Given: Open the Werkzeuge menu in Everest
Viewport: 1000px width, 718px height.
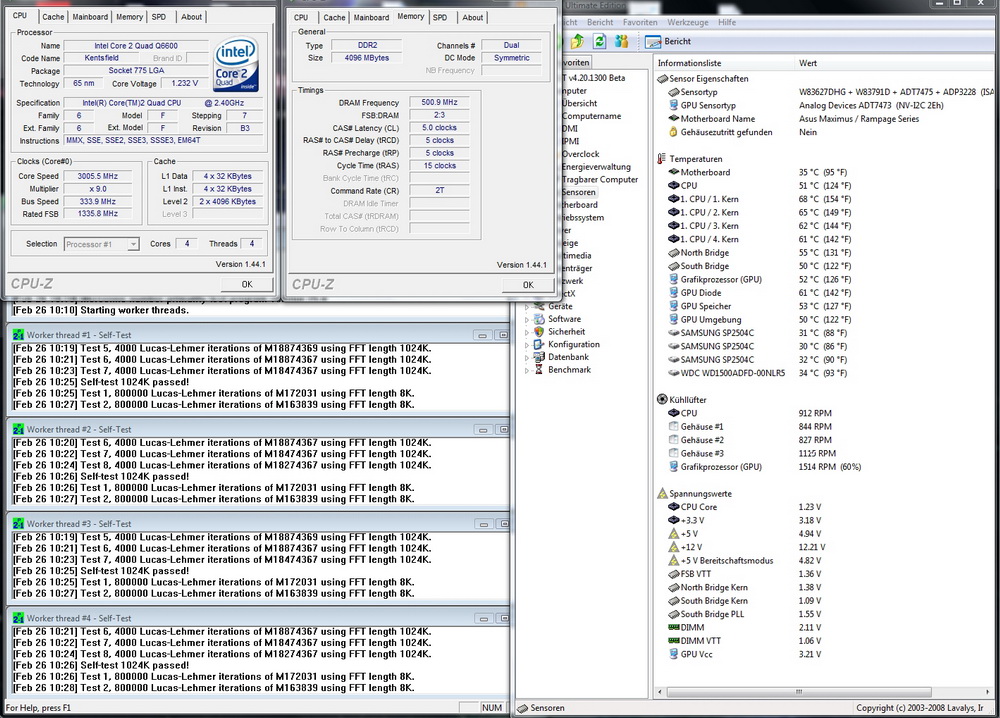Looking at the screenshot, I should 688,22.
